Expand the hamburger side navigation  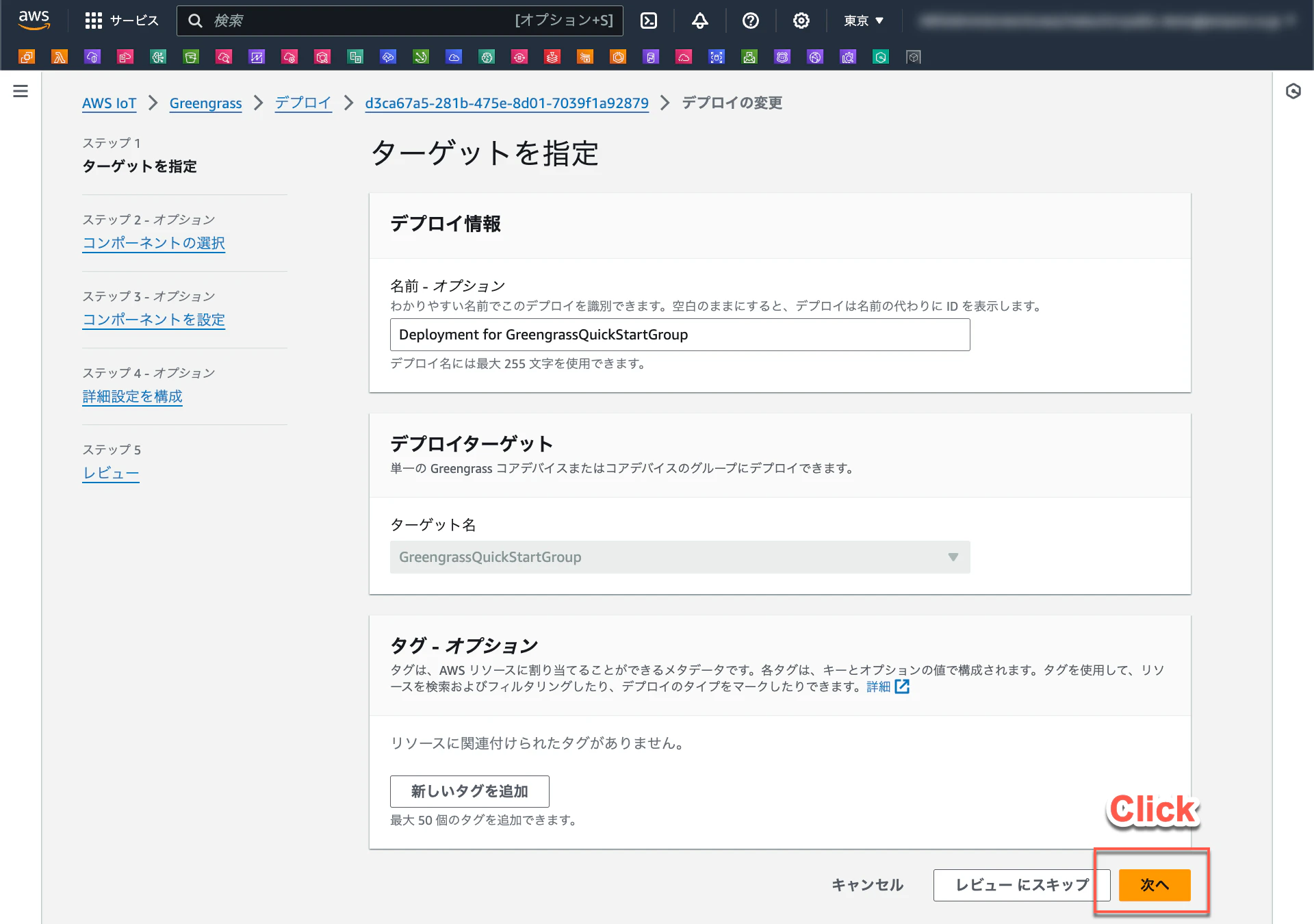tap(21, 91)
